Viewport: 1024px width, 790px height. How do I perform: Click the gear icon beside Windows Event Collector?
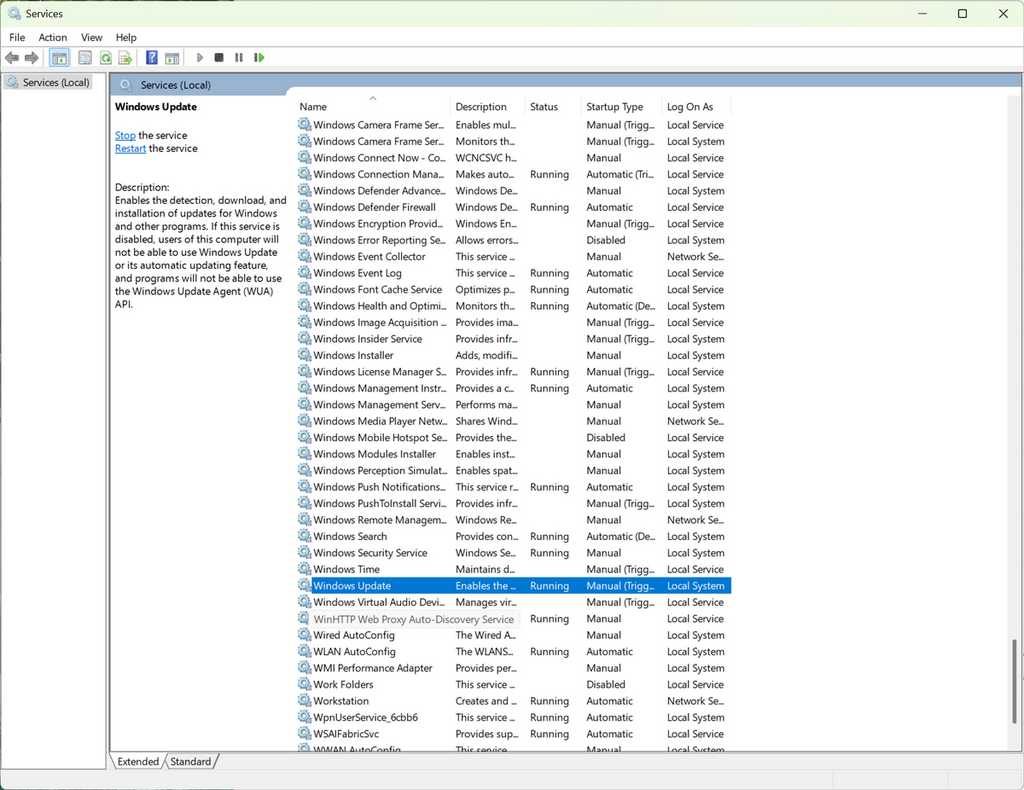coord(304,256)
